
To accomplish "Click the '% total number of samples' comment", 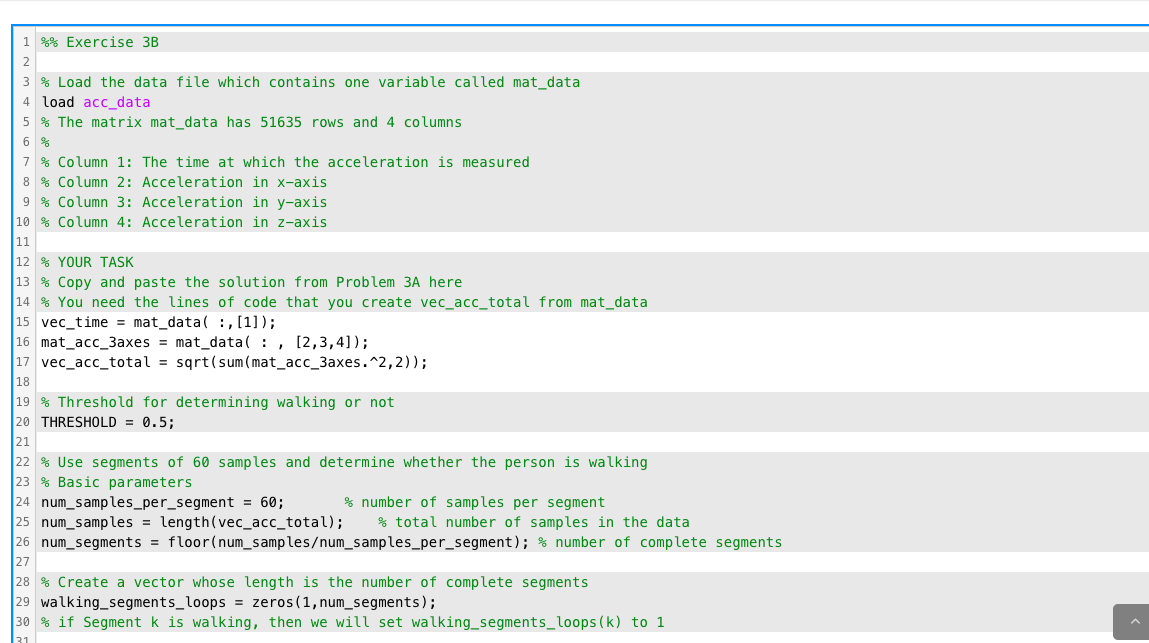I will coord(533,522).
